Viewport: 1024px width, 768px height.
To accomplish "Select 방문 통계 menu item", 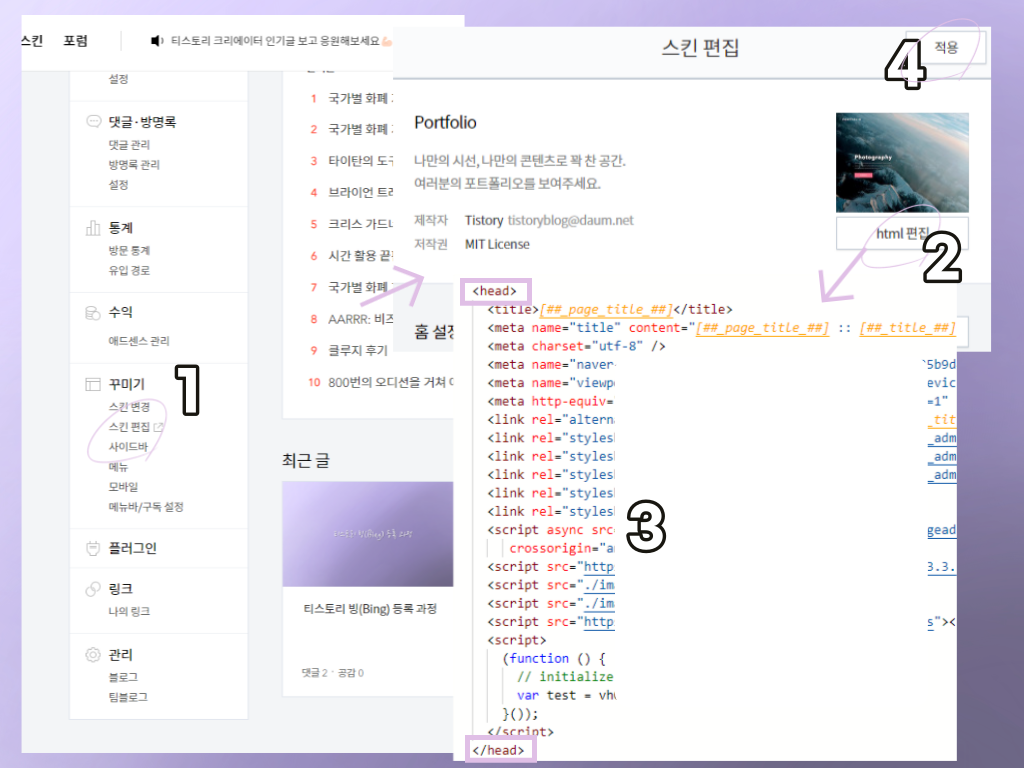I will tap(129, 251).
